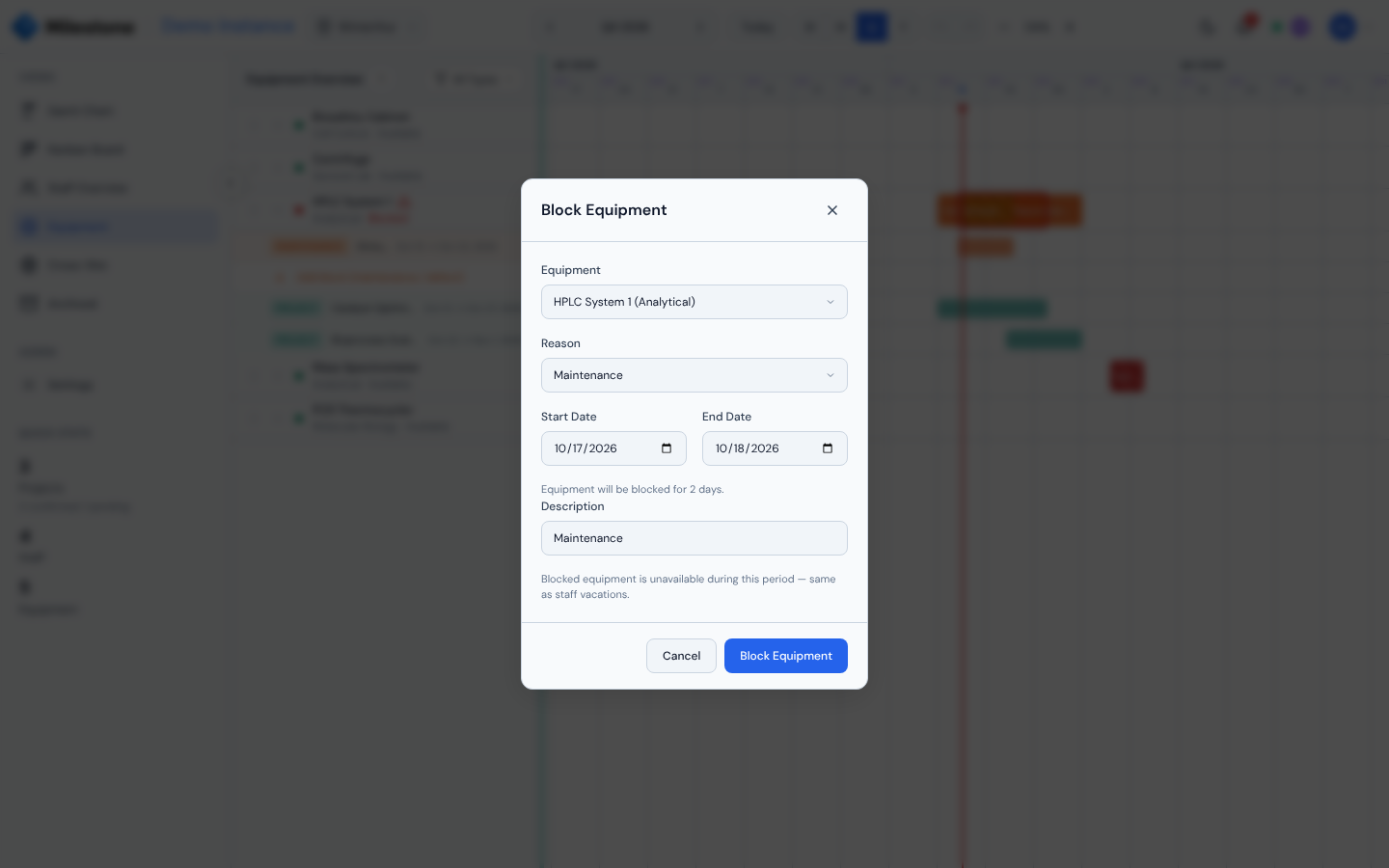
Task: Open the Reason dropdown set to Maintenance
Action: [694, 375]
